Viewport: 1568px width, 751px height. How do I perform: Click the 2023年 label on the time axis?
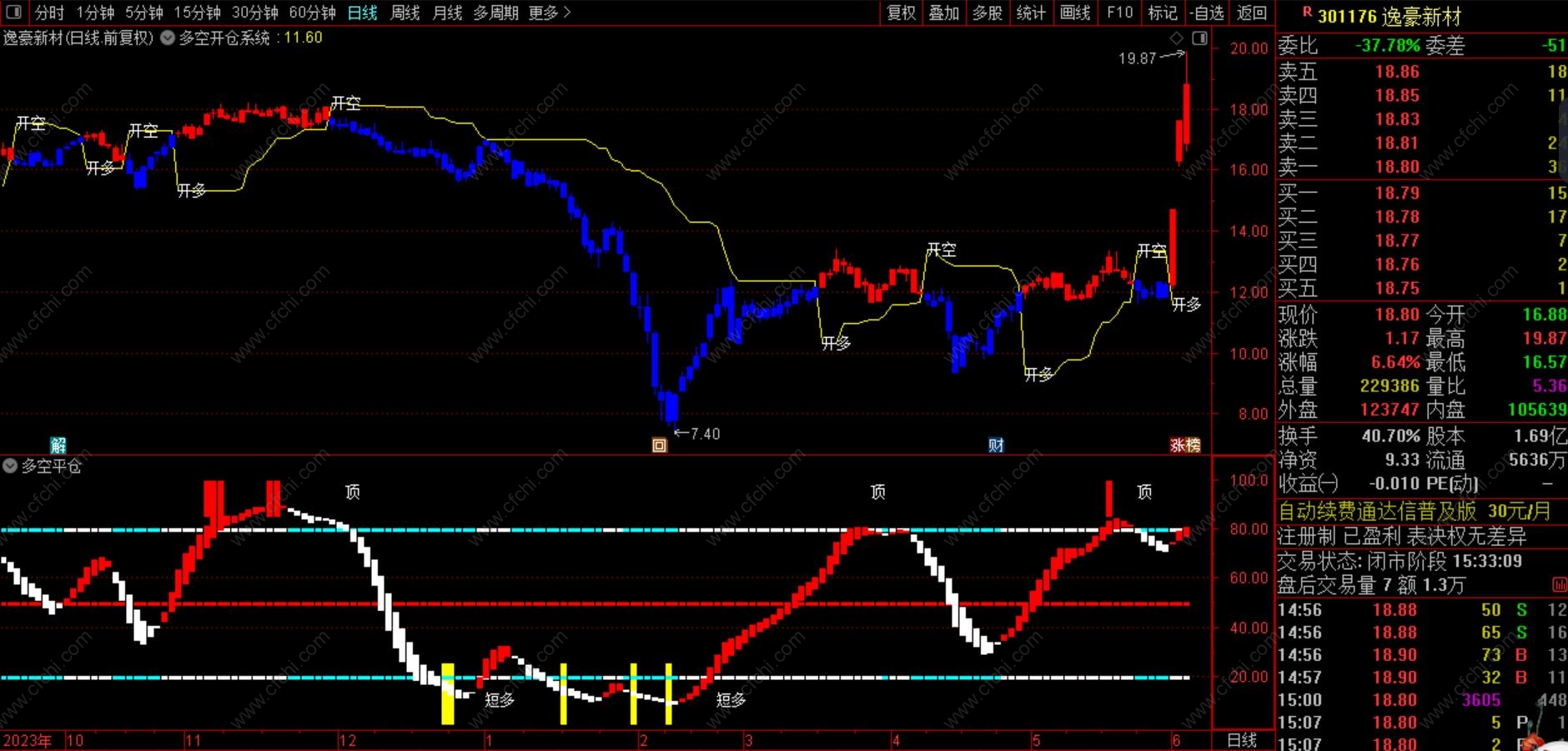[28, 741]
